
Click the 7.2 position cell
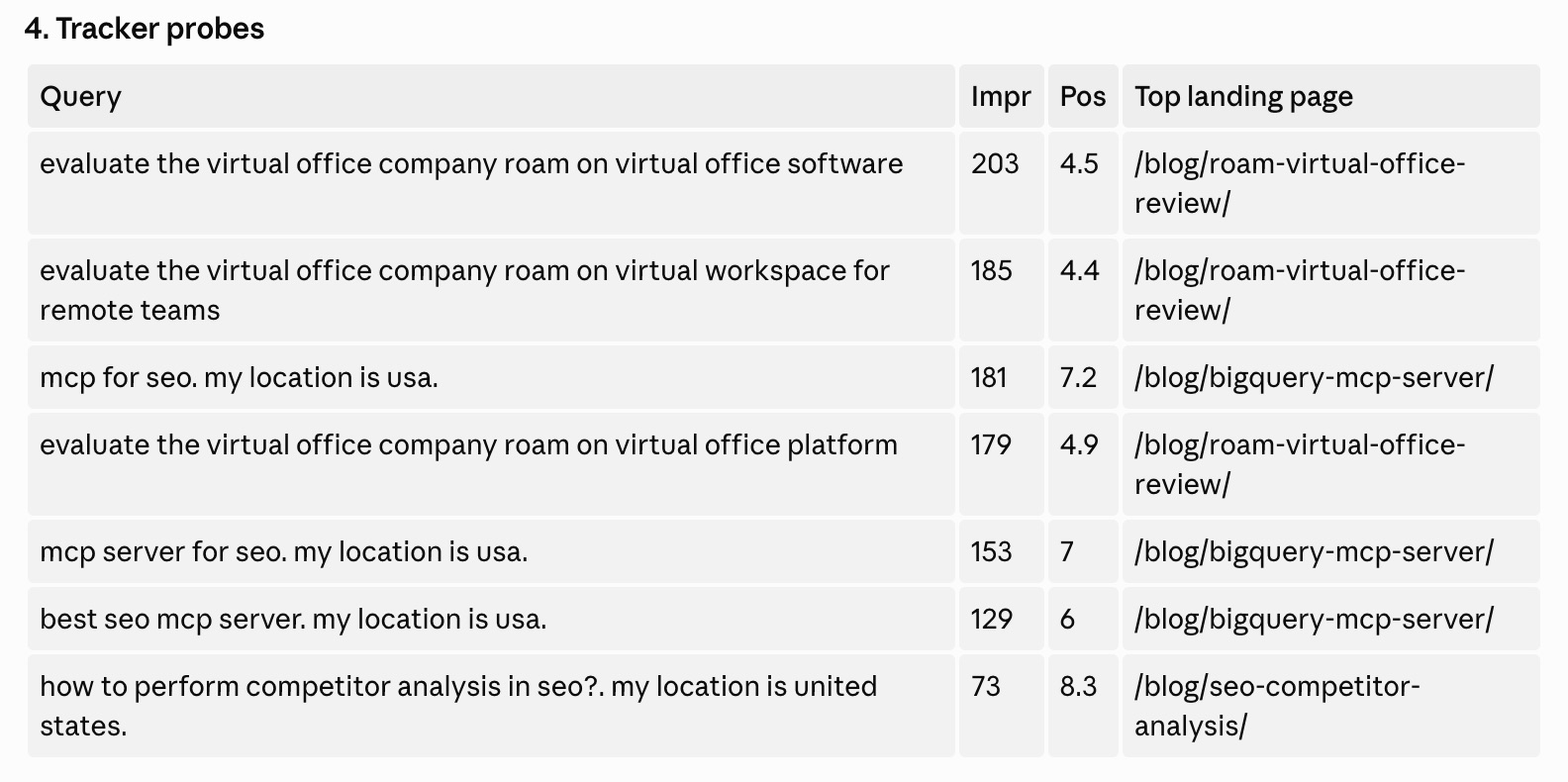pos(1078,377)
